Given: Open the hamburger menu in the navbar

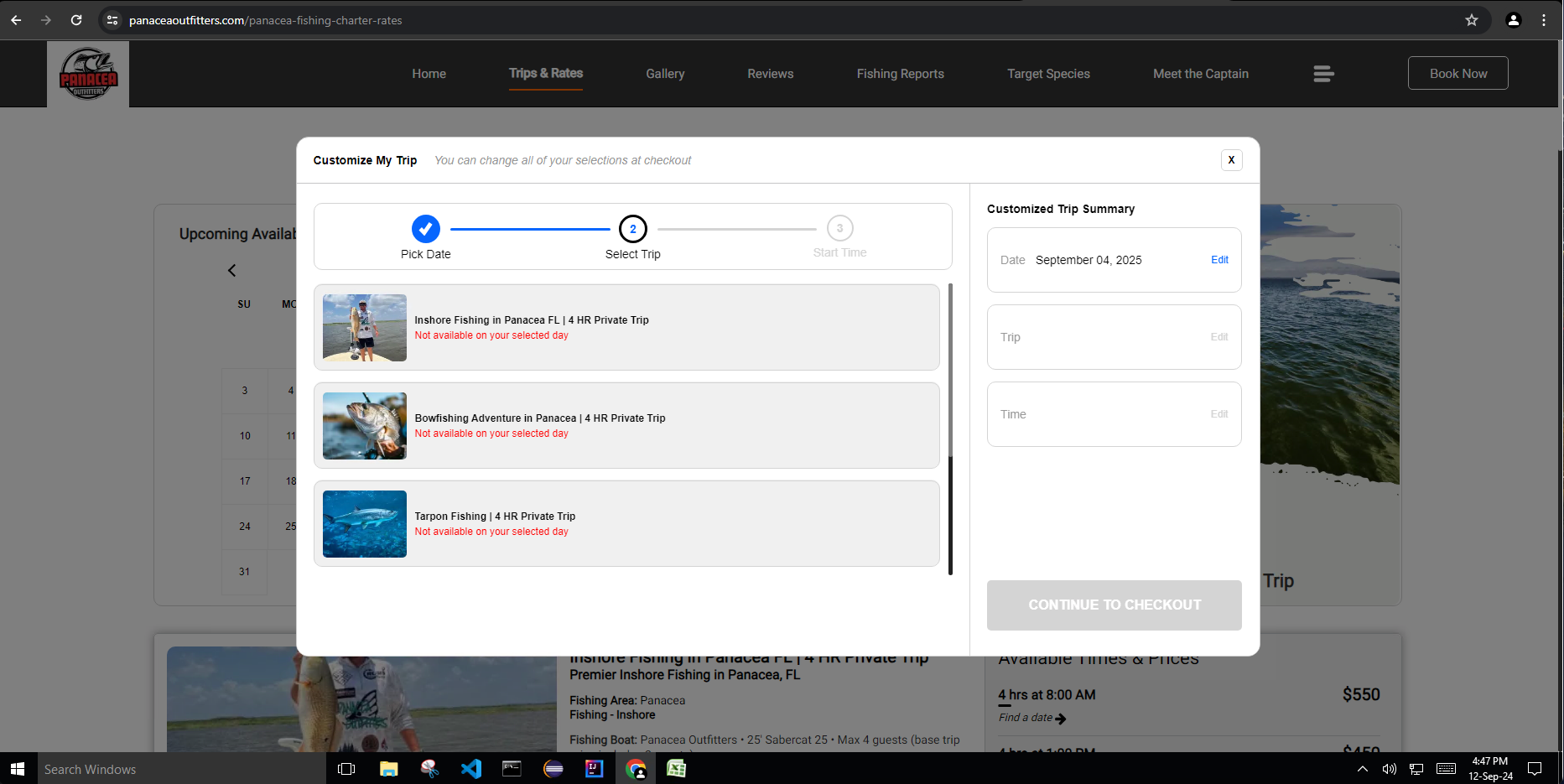Looking at the screenshot, I should click(1323, 74).
